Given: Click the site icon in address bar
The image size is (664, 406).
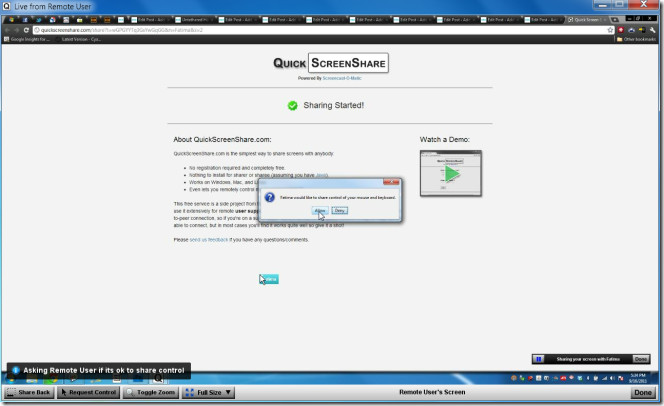Looking at the screenshot, I should click(37, 30).
